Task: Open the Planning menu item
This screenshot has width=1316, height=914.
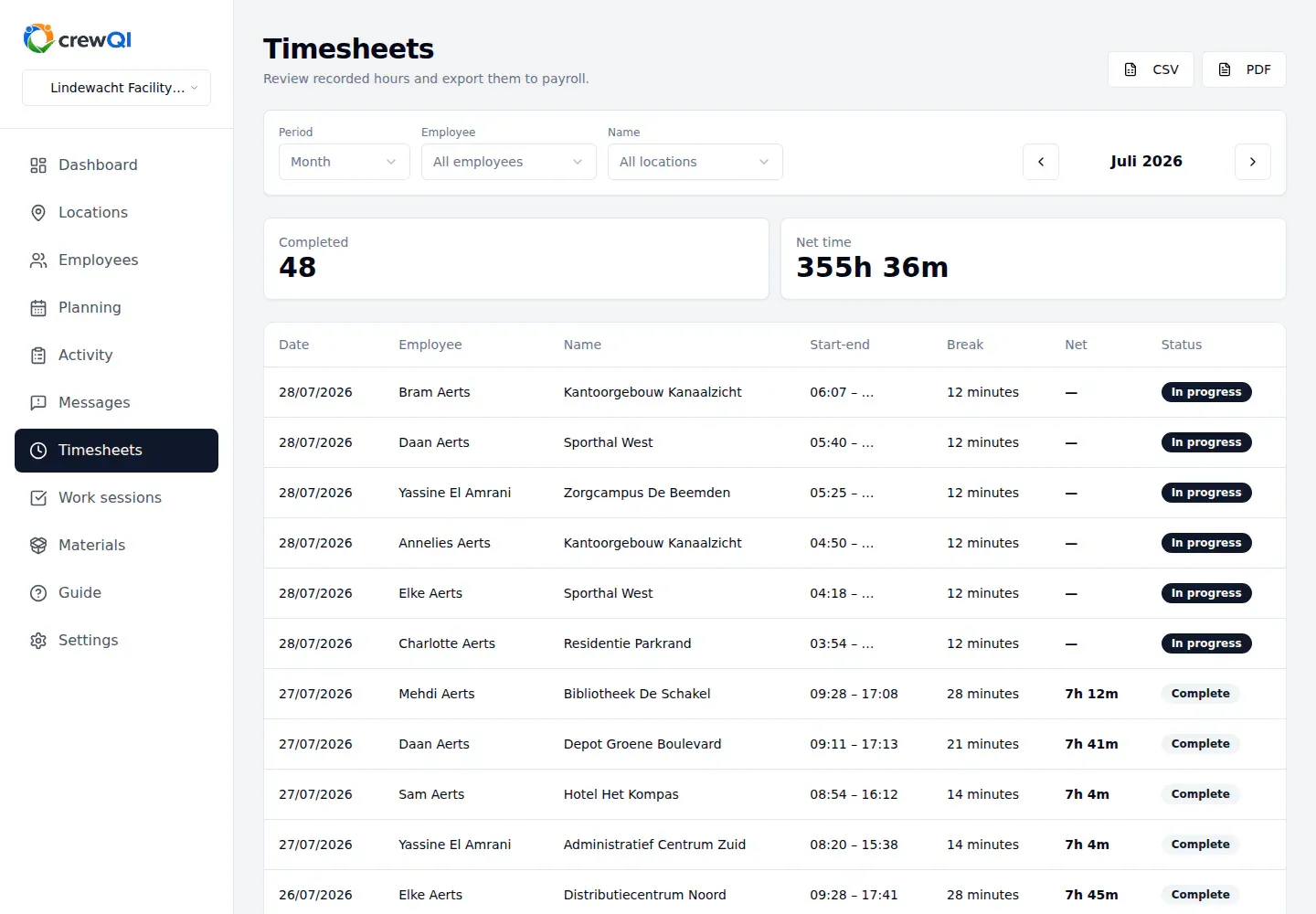Action: coord(116,308)
